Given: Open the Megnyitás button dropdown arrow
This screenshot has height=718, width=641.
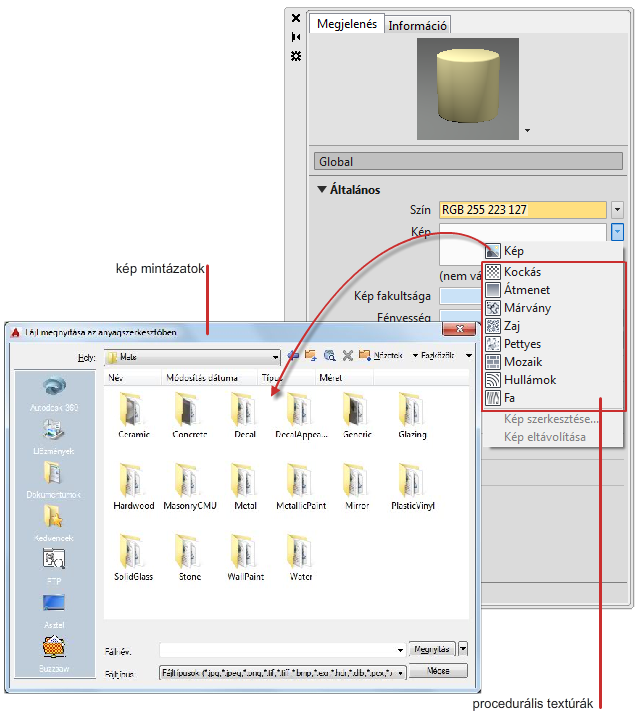Looking at the screenshot, I should click(x=463, y=649).
